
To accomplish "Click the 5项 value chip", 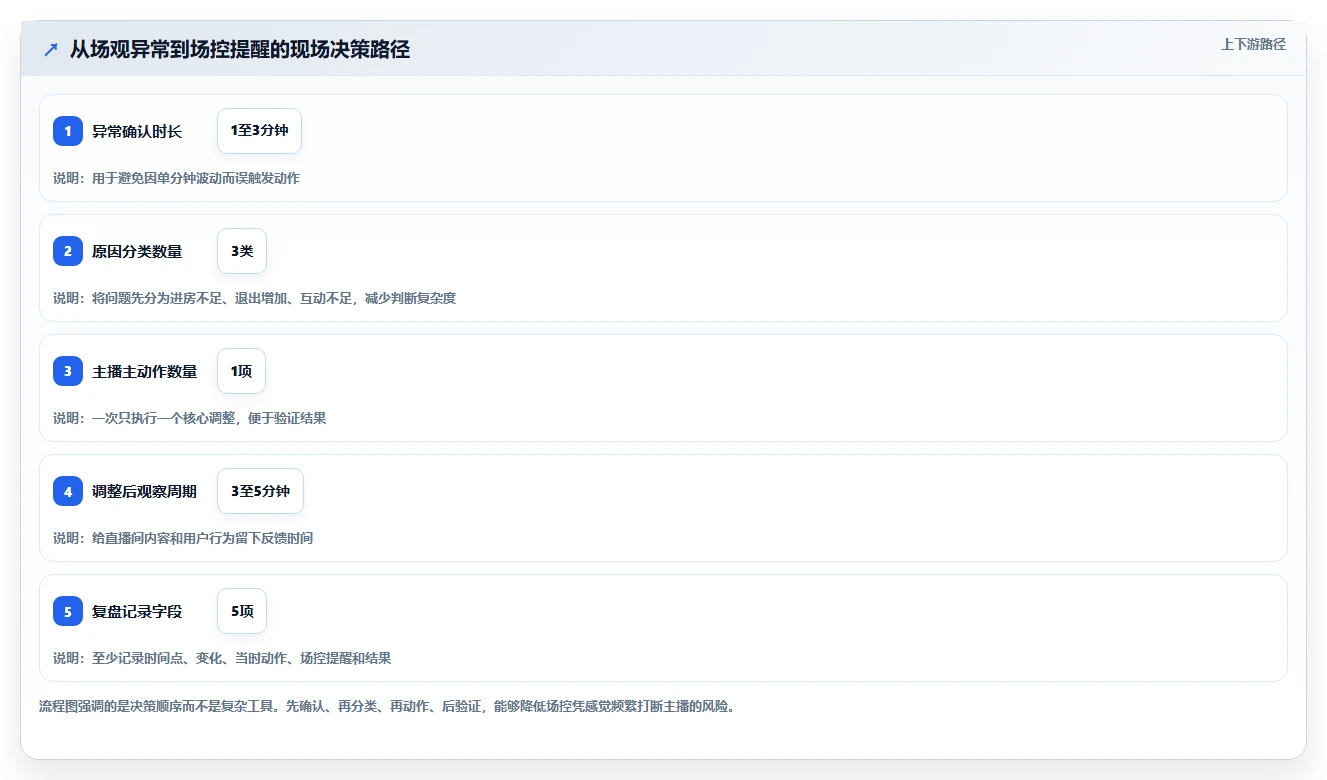I will tap(242, 611).
